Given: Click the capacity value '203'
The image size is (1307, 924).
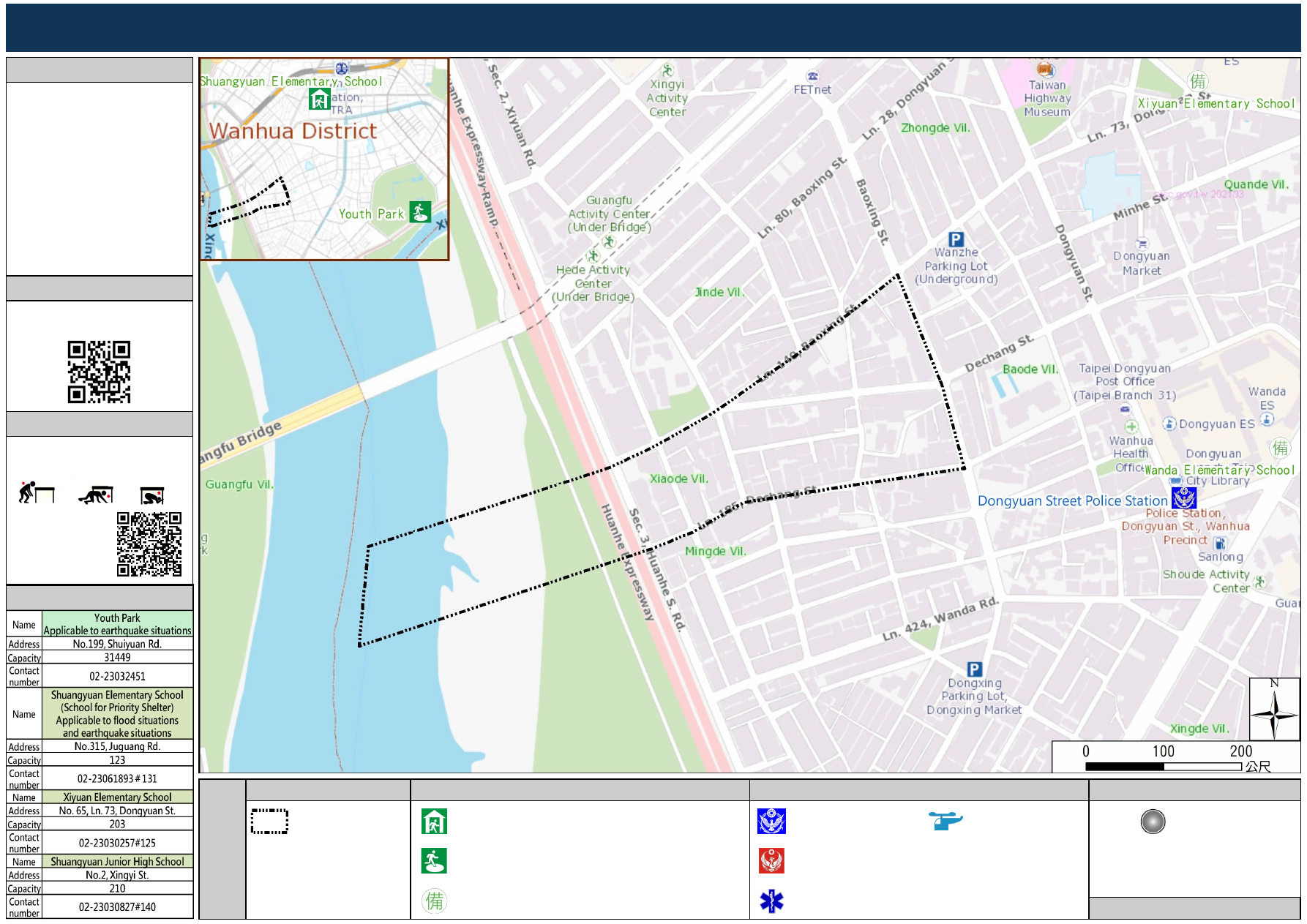Looking at the screenshot, I should [117, 824].
